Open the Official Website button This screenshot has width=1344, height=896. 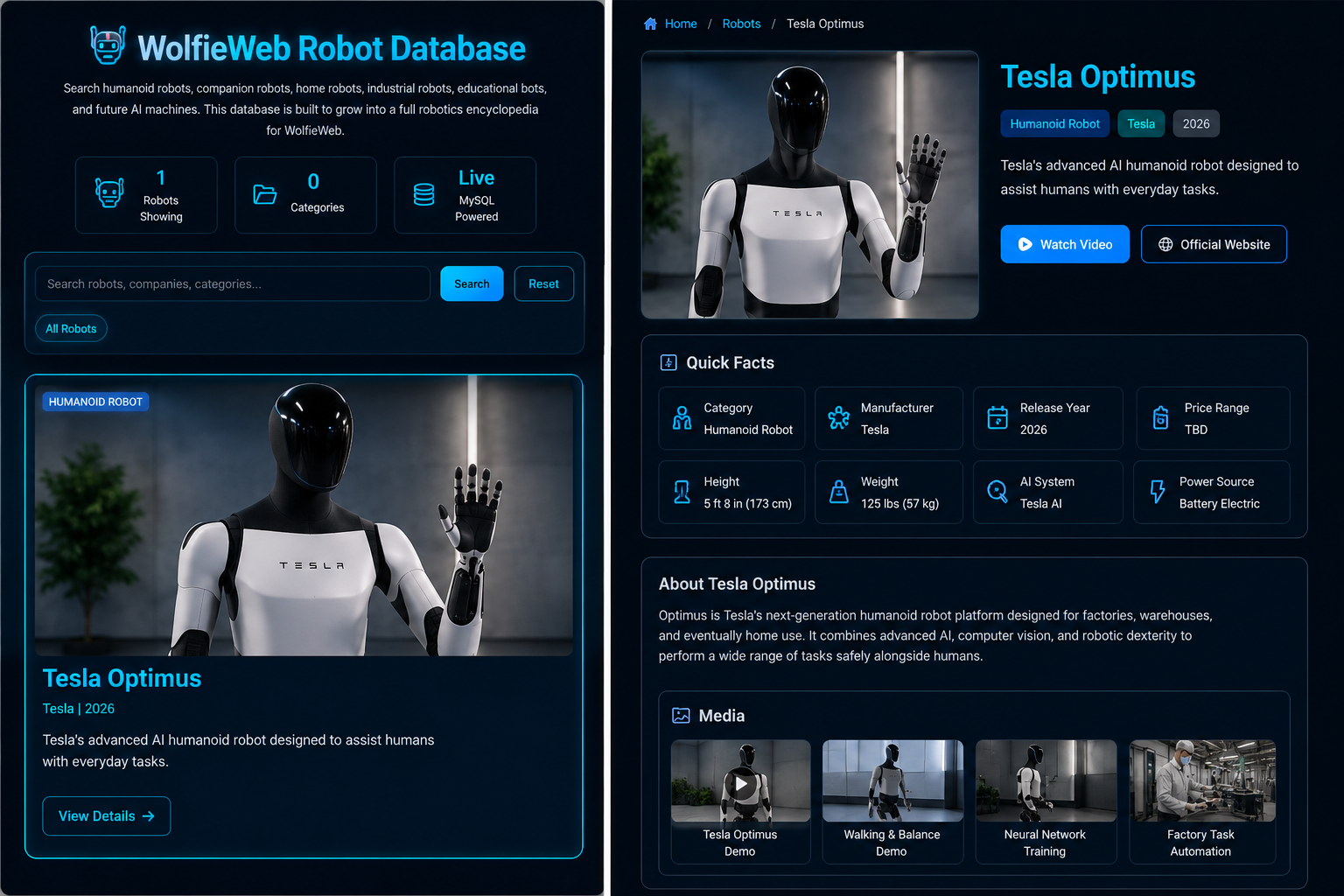1214,244
